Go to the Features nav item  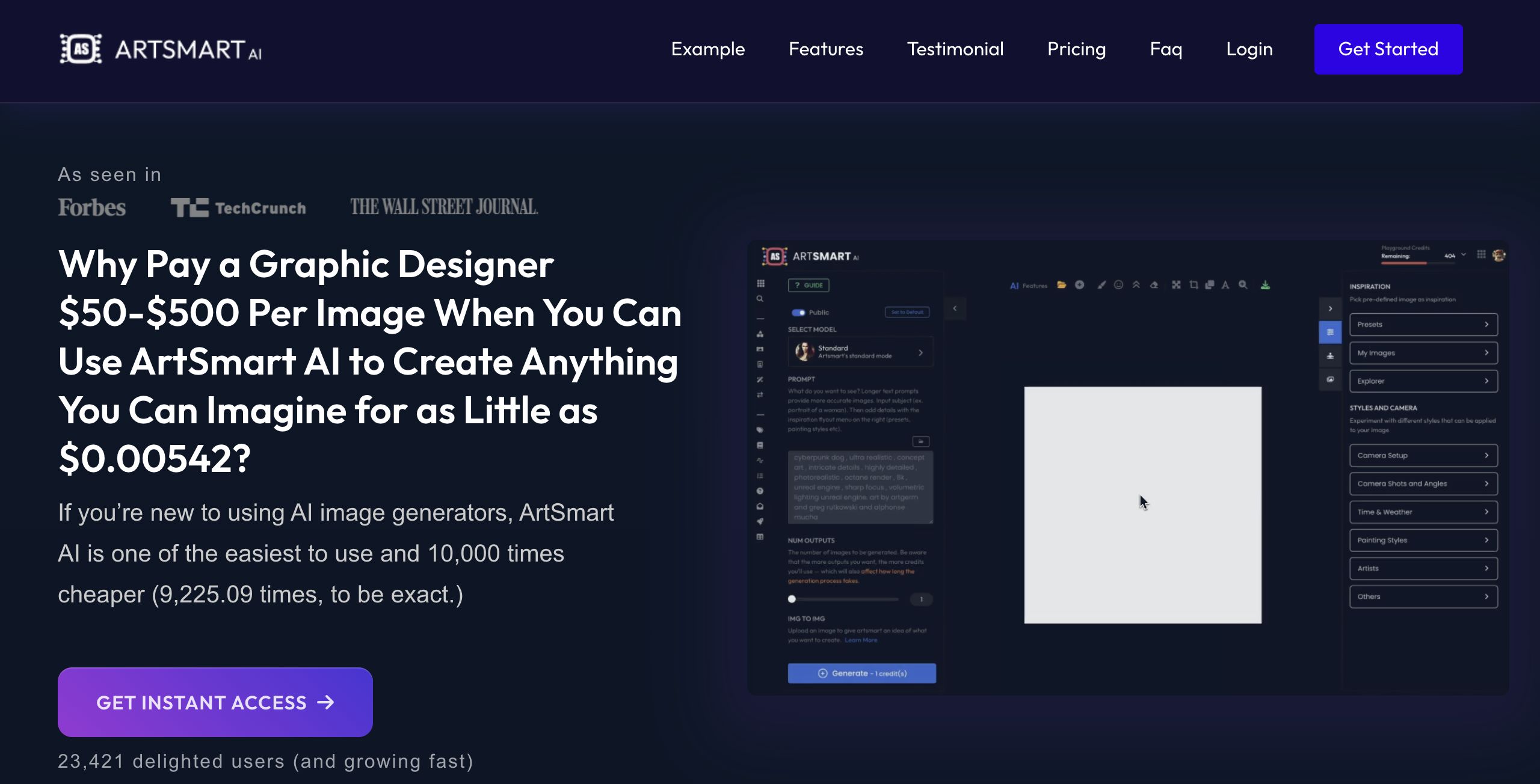825,49
